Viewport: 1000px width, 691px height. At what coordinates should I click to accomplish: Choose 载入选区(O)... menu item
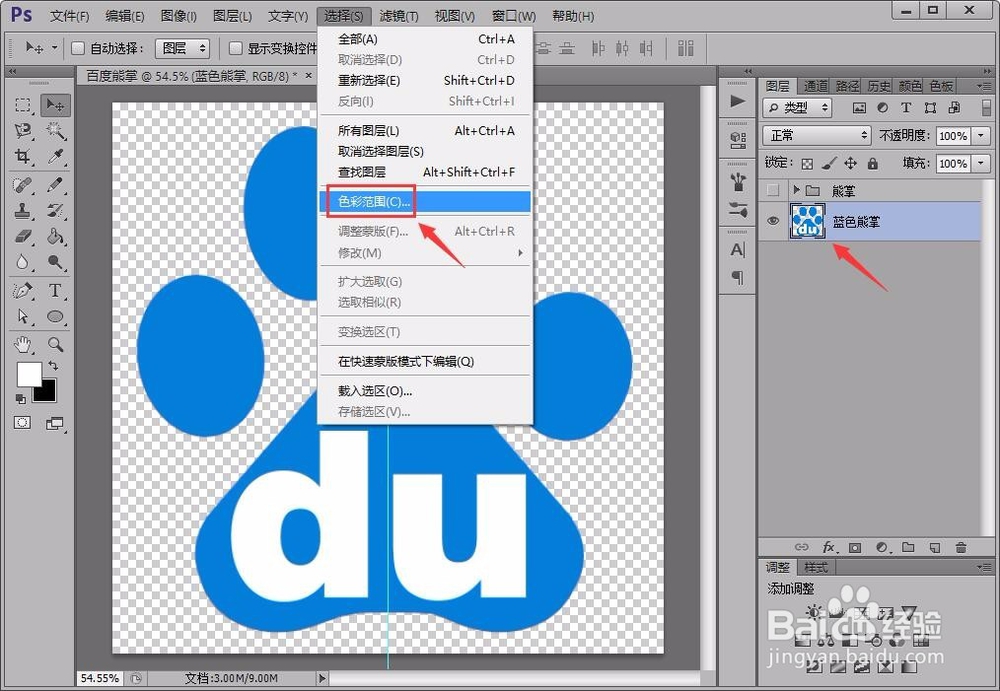(425, 390)
